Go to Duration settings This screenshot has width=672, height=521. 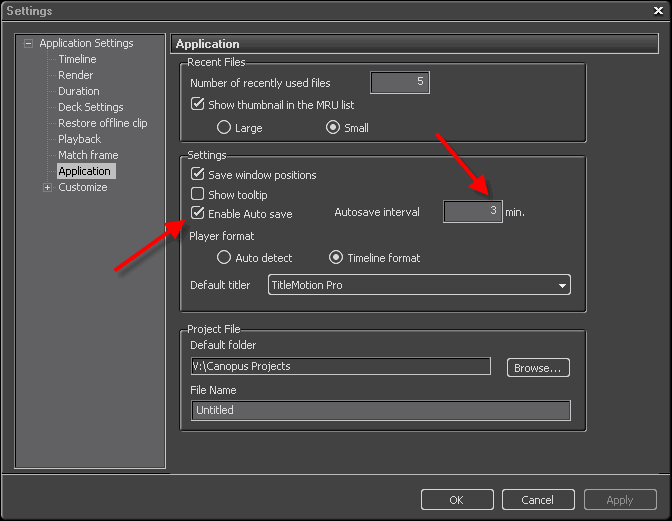(79, 91)
